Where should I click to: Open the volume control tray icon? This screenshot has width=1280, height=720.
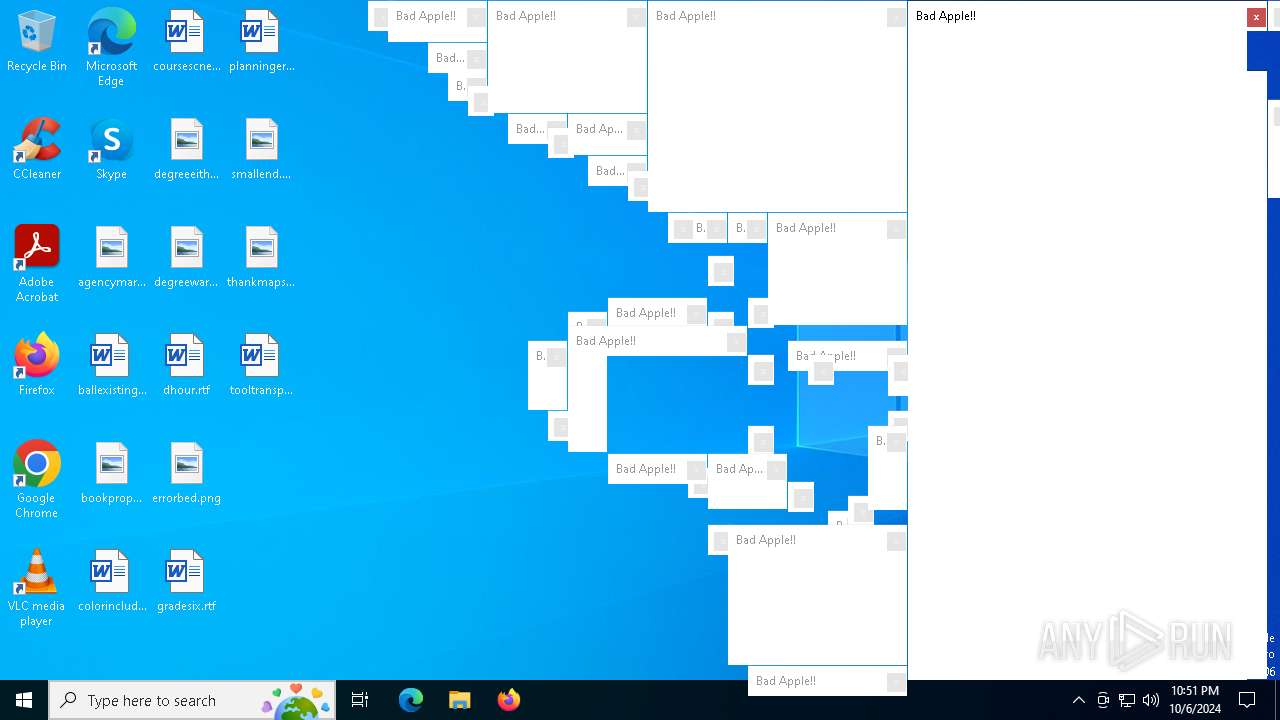[x=1151, y=700]
